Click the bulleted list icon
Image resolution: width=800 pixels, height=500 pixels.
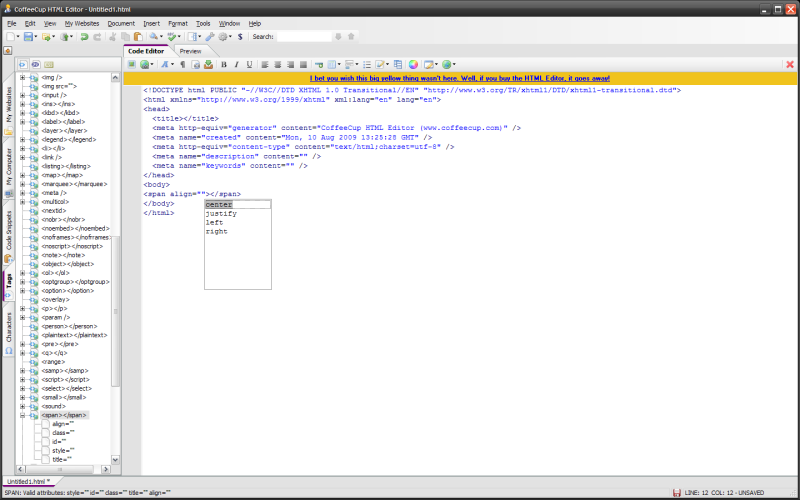point(367,64)
